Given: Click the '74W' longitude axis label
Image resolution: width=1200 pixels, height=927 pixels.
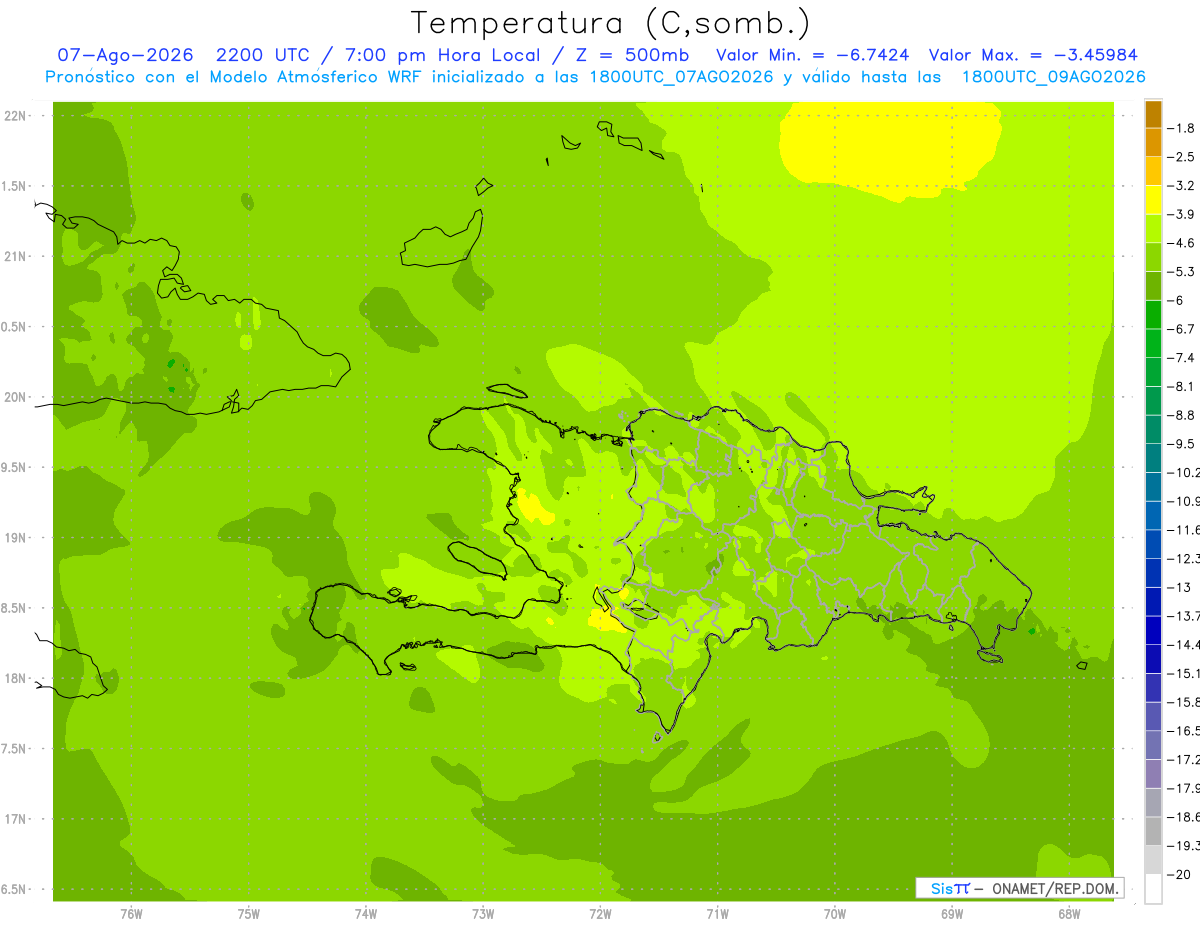Looking at the screenshot, I should point(365,914).
